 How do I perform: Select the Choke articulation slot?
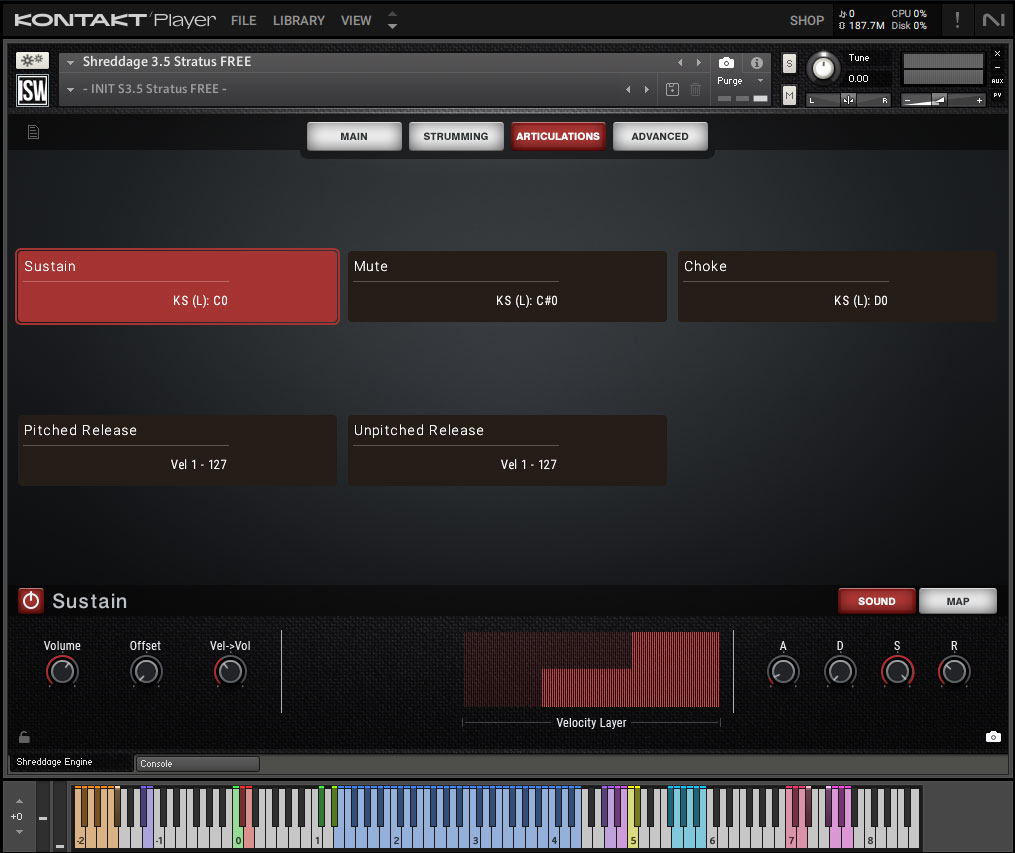coord(837,286)
